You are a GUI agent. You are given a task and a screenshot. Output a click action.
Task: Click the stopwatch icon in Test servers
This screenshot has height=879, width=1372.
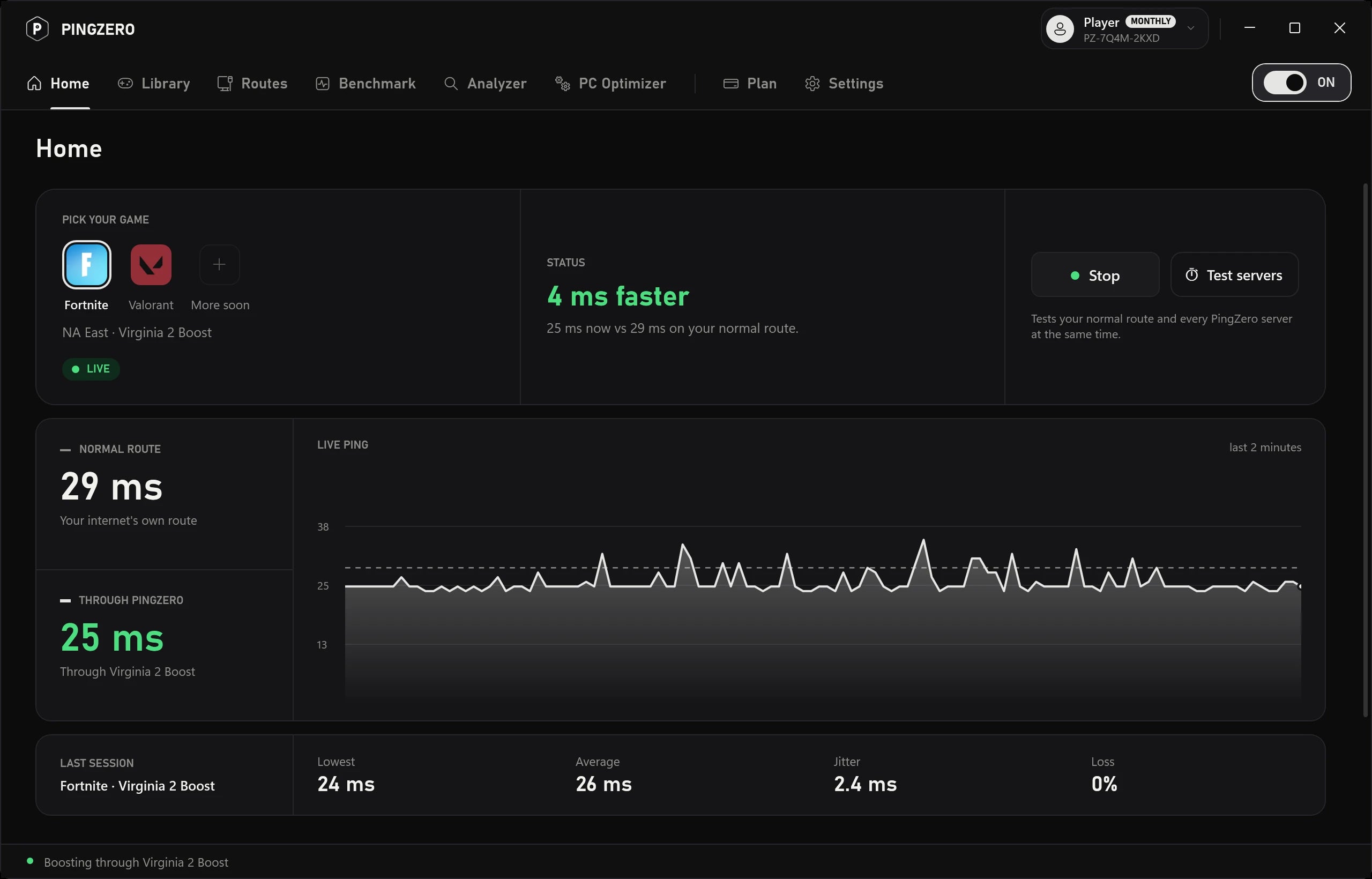1191,274
